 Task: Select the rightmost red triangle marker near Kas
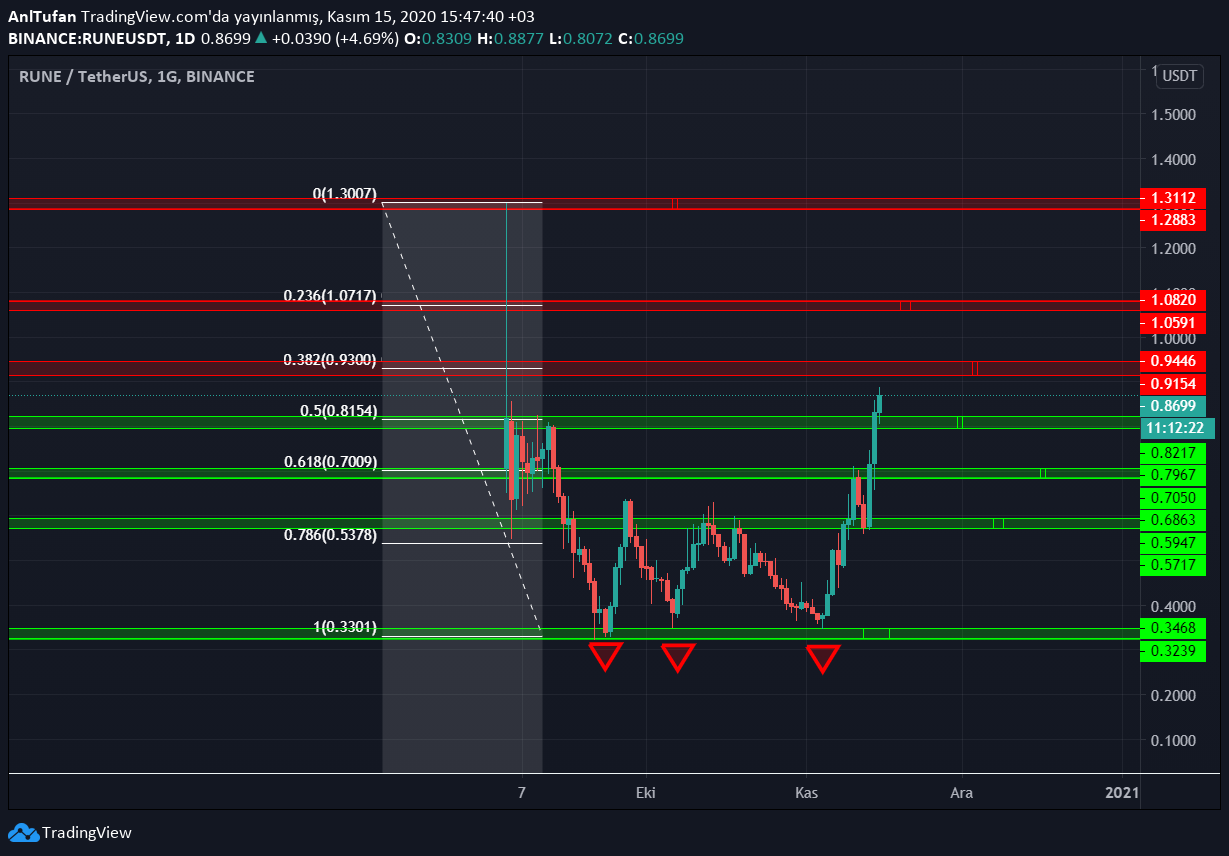coord(823,658)
